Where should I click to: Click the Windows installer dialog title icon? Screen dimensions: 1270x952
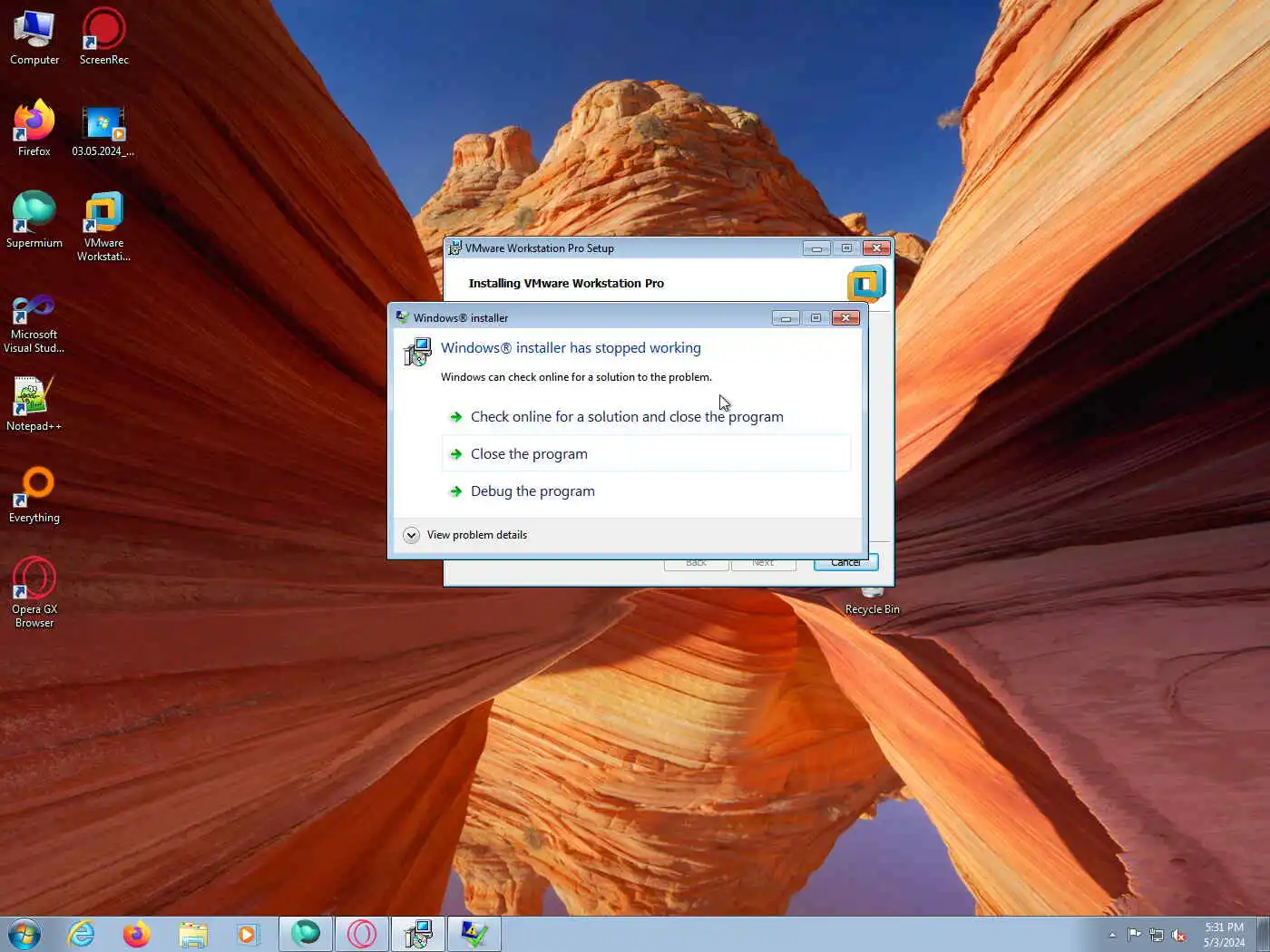pyautogui.click(x=402, y=317)
